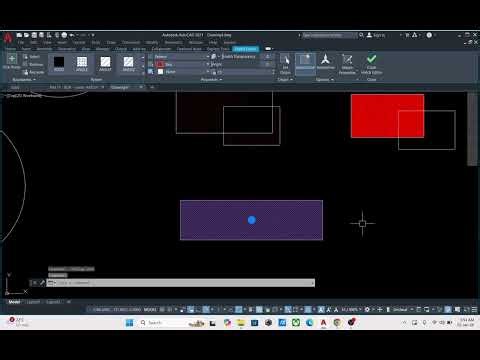Open the Windows Start button
480x360 pixels.
(129, 323)
